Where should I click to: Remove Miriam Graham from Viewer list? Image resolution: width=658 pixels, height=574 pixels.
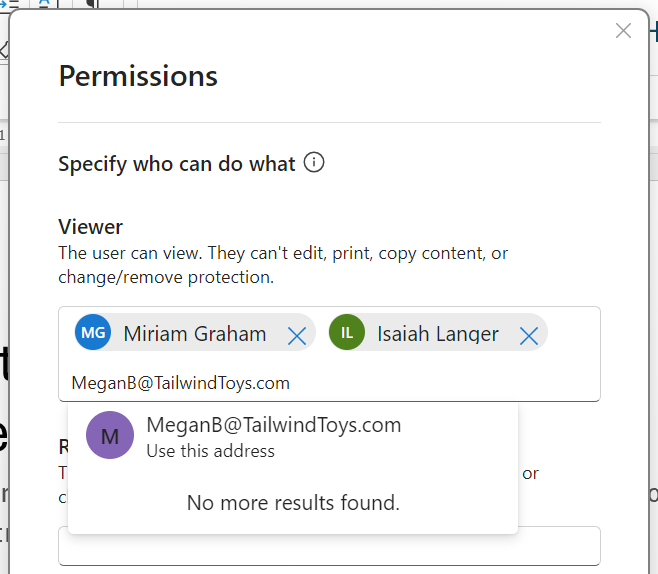pyautogui.click(x=297, y=335)
